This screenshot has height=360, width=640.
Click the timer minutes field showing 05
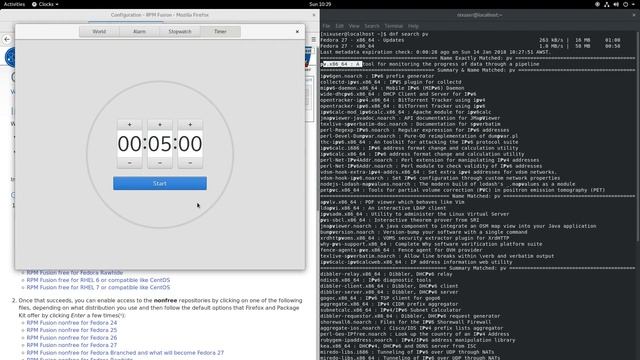pos(160,144)
